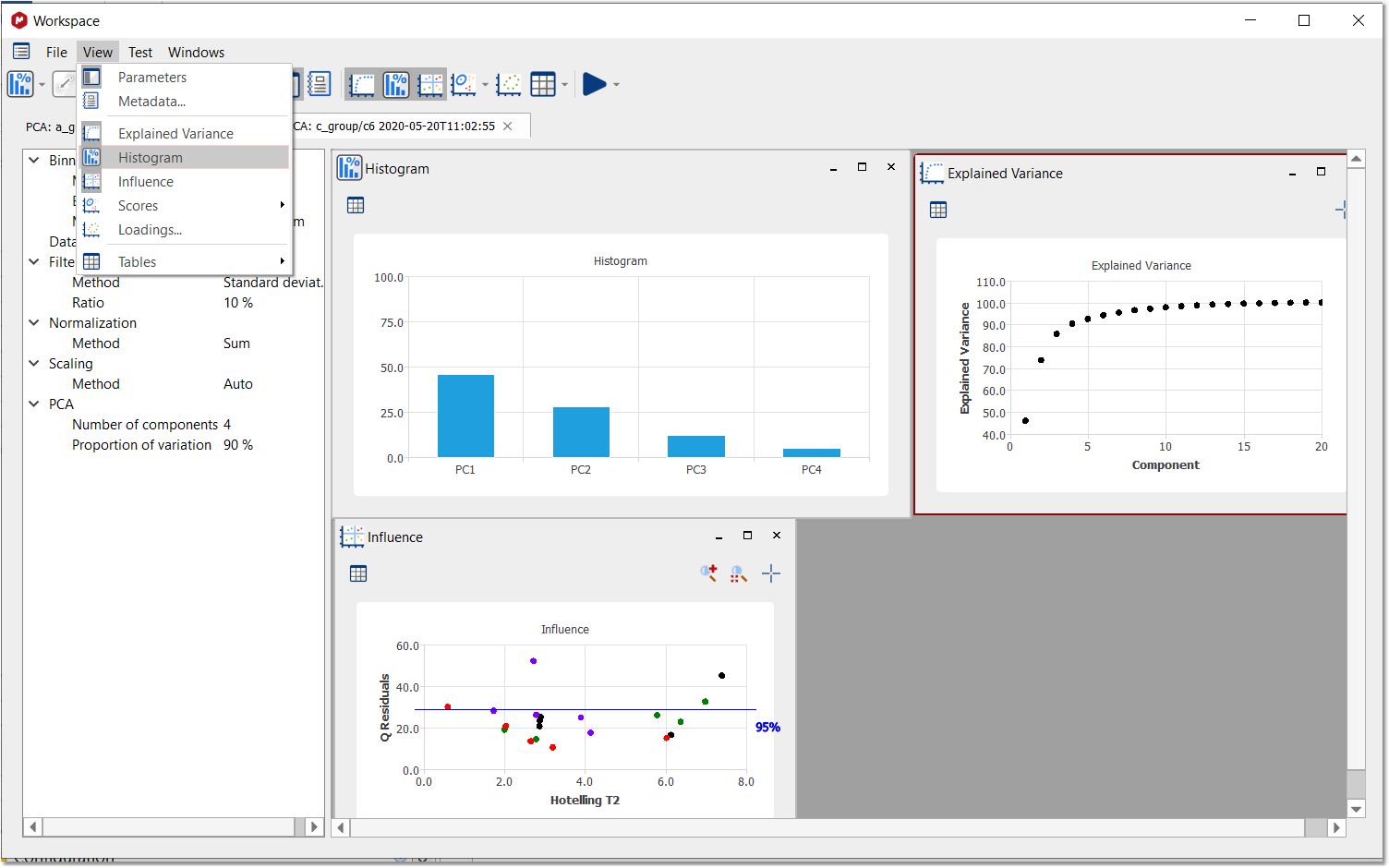1389x868 pixels.
Task: Close the PCA: c_group/c6 tab
Action: click(x=508, y=127)
